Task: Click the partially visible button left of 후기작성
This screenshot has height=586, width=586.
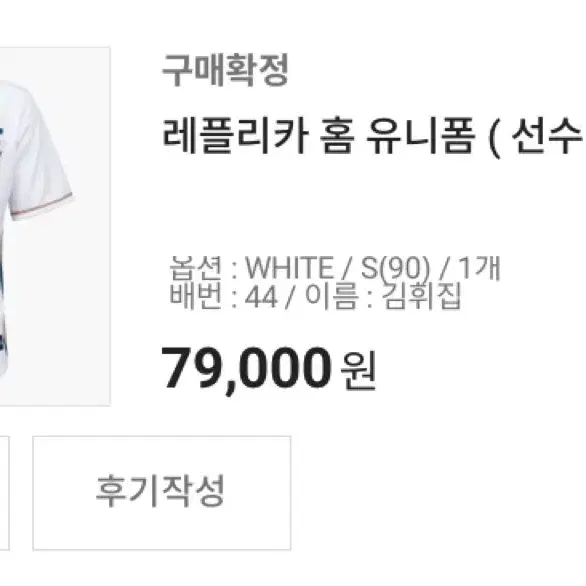Action: 4,493
